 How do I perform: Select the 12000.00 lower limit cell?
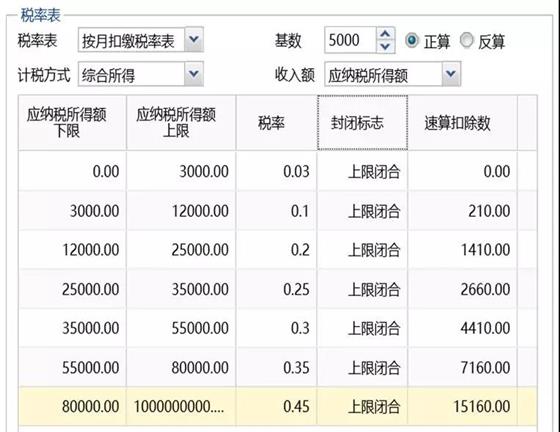[72, 250]
